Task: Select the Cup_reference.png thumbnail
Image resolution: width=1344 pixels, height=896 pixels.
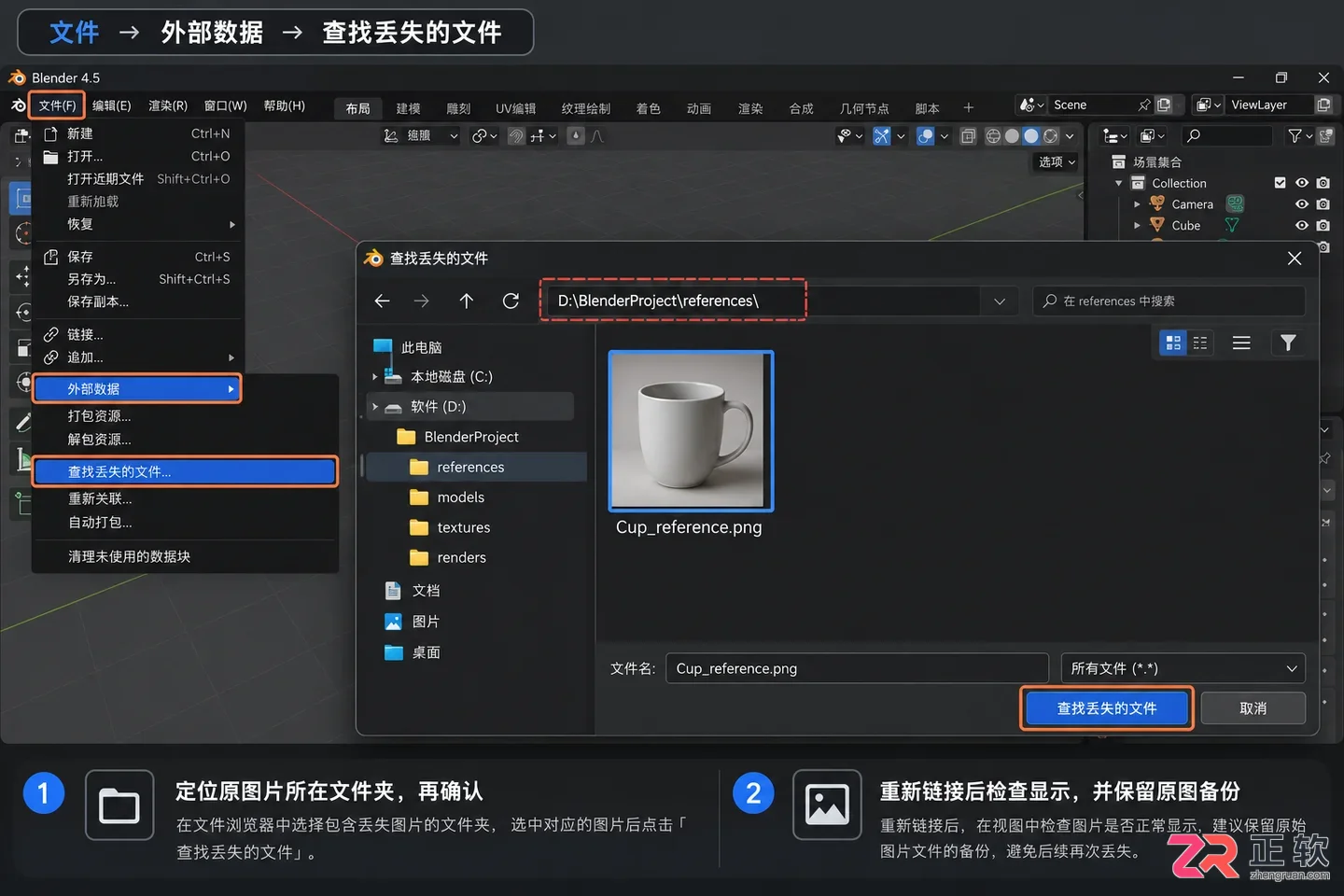Action: point(691,431)
